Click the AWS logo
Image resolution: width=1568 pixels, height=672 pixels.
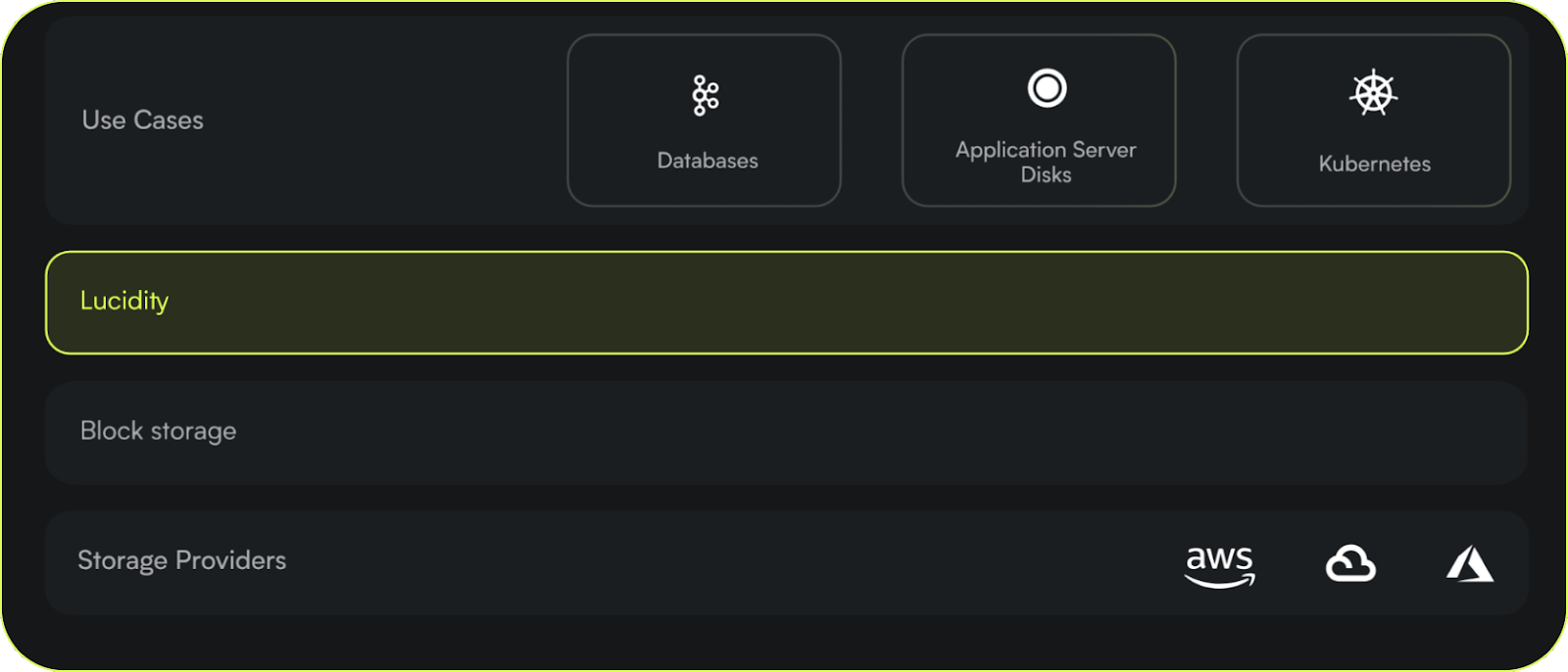pos(1219,566)
